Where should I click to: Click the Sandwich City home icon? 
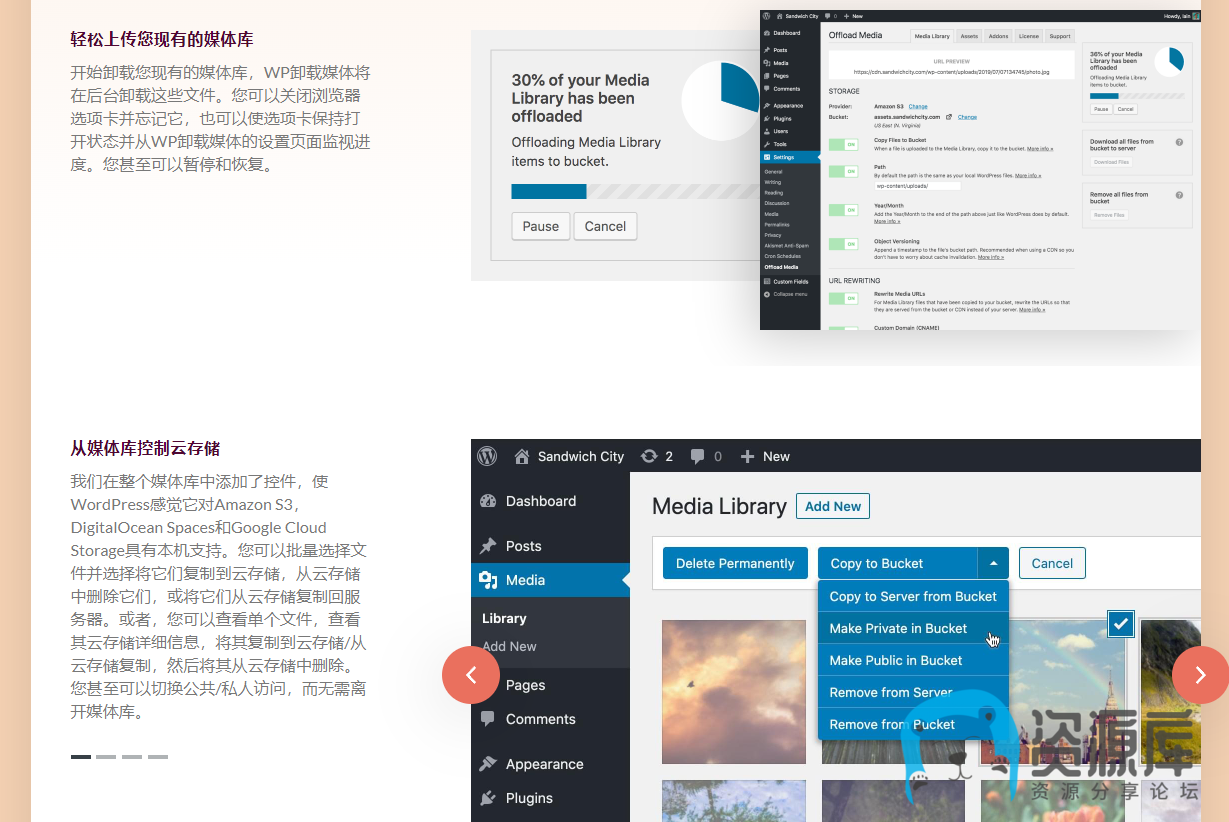click(521, 456)
